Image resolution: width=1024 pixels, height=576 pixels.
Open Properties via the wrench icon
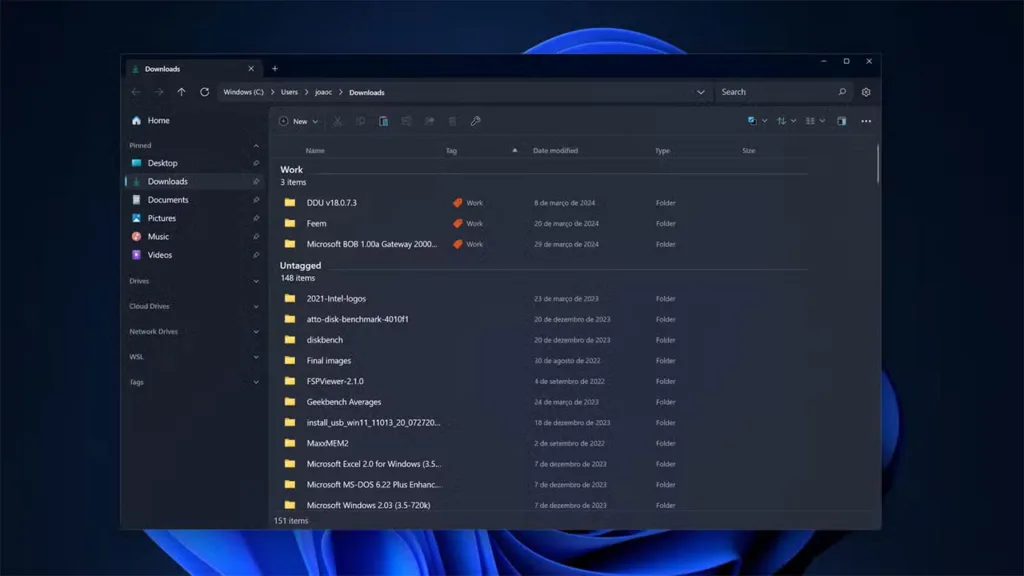[x=475, y=121]
